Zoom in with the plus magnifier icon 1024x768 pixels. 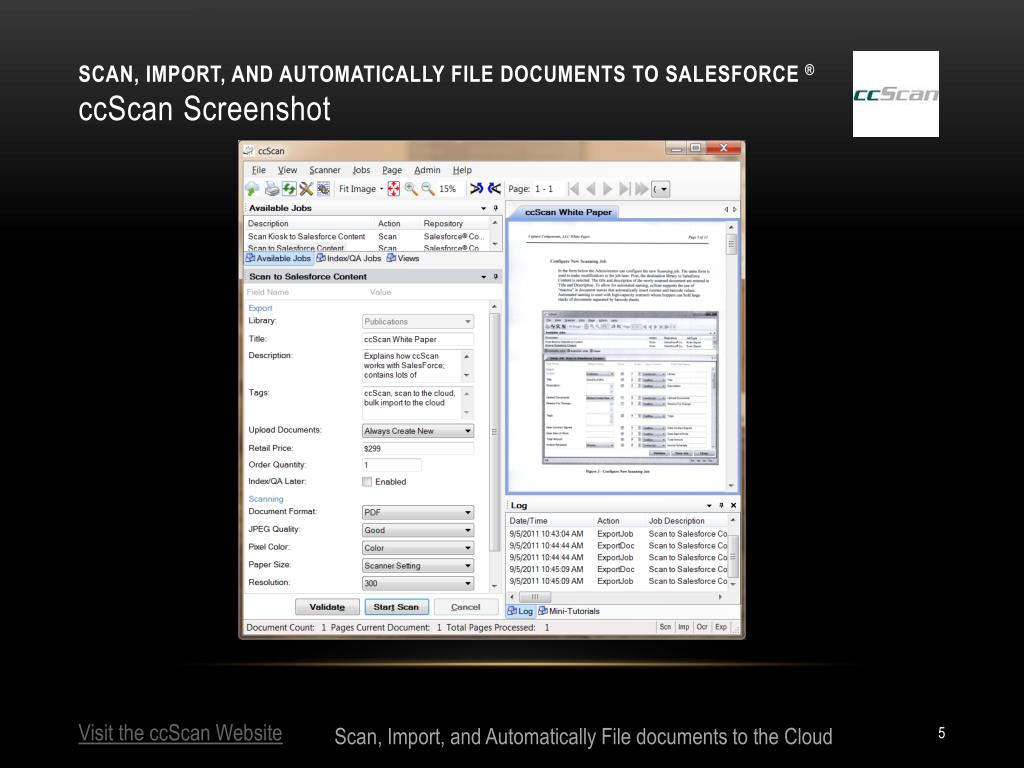(x=411, y=189)
